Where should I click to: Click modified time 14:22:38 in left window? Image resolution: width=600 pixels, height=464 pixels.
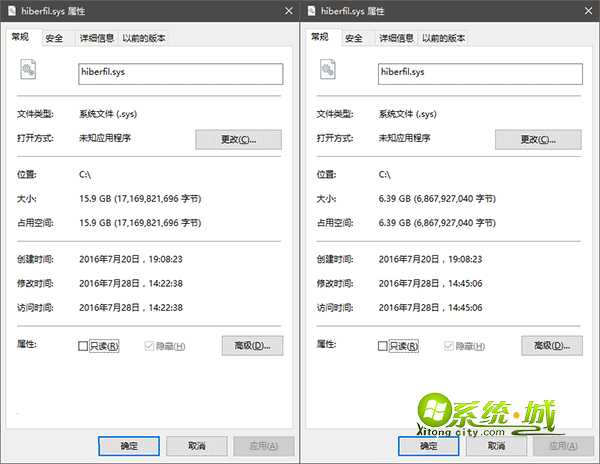point(131,283)
